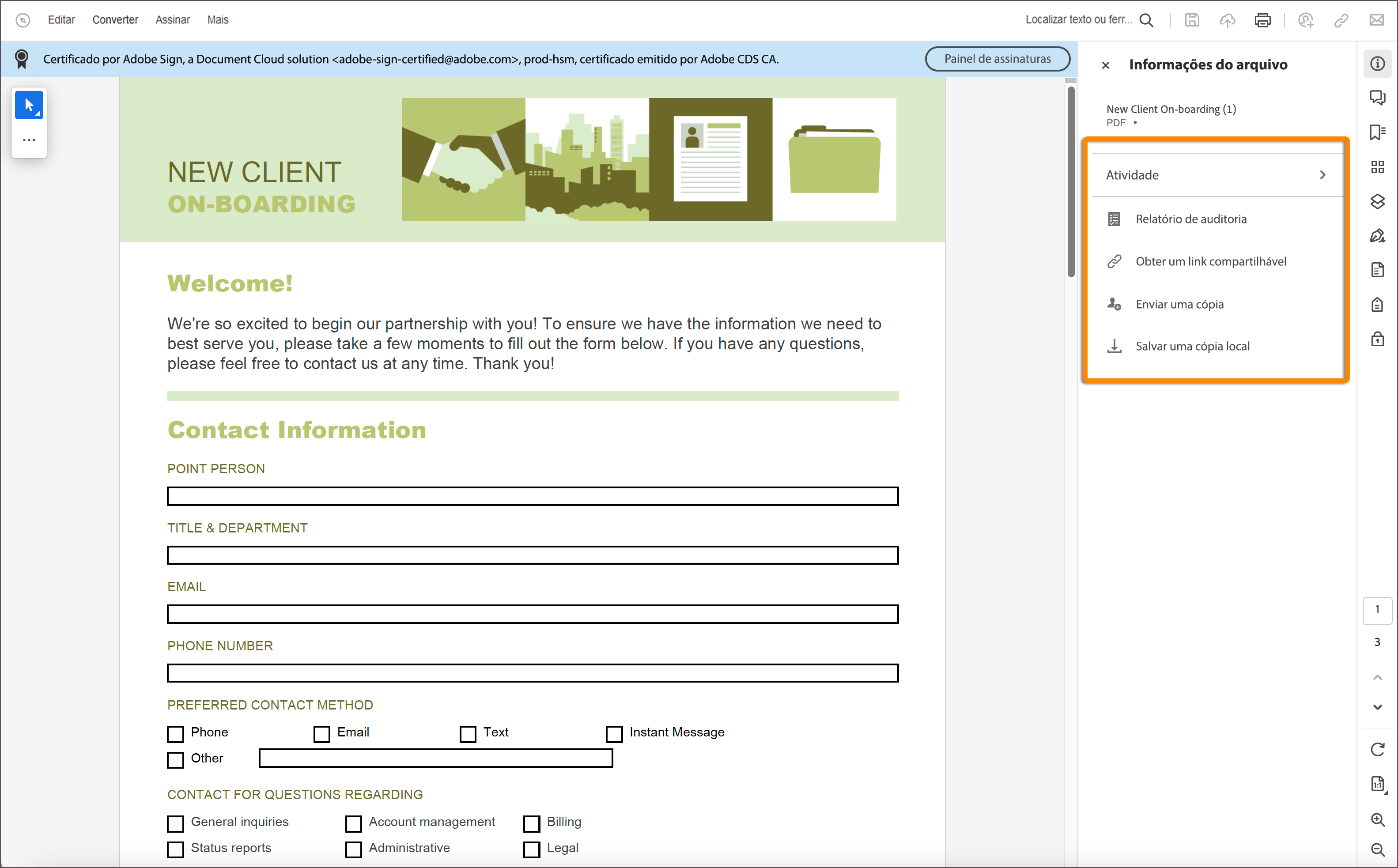The image size is (1398, 868).
Task: Check the Phone contact method checkbox
Action: (x=175, y=734)
